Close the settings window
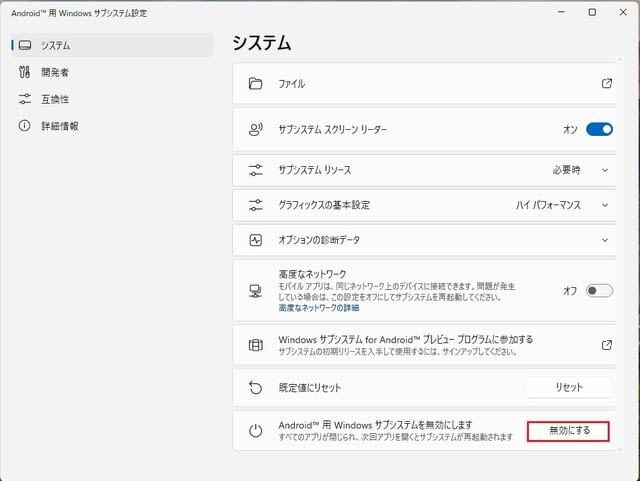 tap(623, 12)
